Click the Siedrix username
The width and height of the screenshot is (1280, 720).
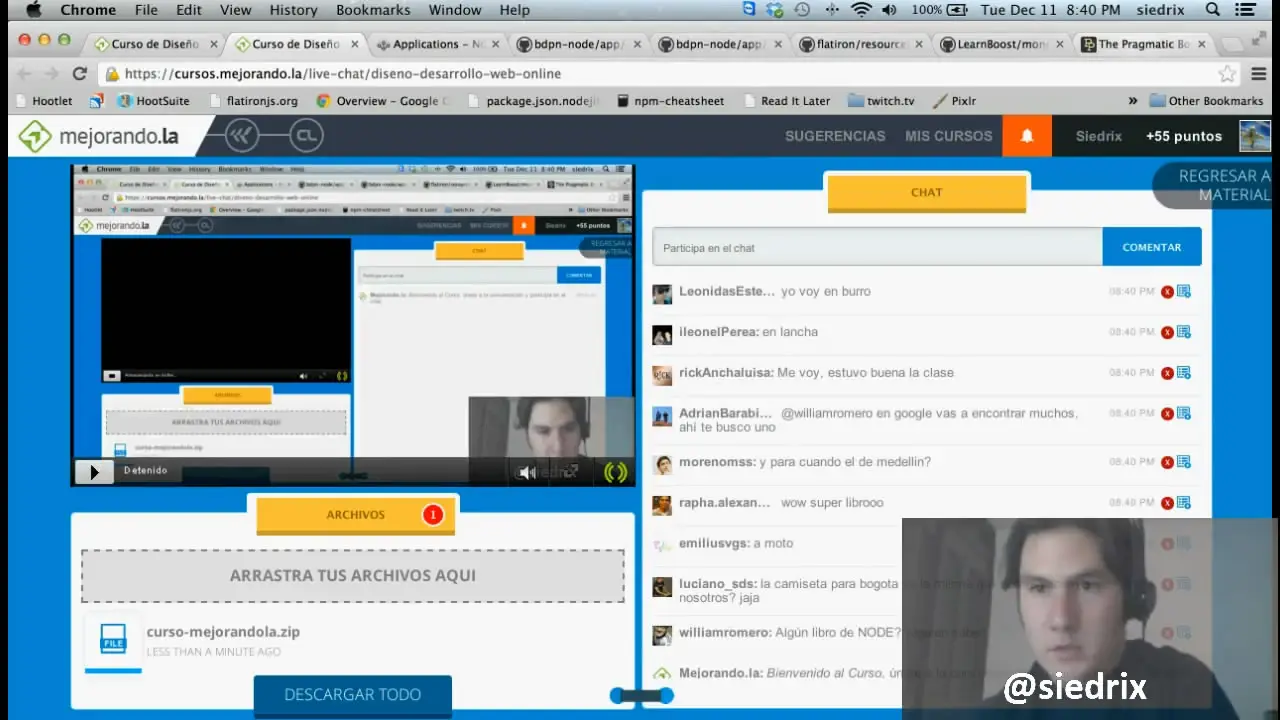[x=1098, y=136]
